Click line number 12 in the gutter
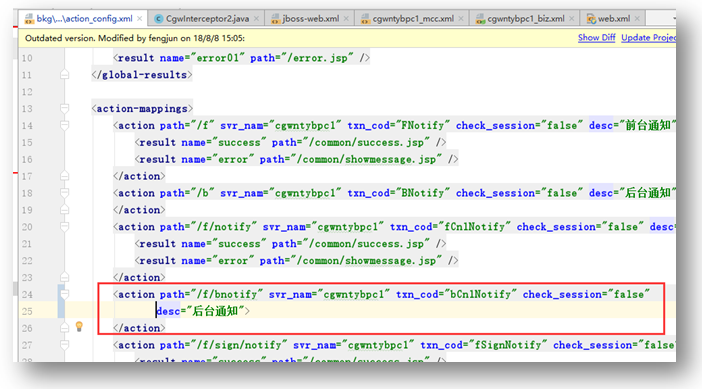 point(27,92)
